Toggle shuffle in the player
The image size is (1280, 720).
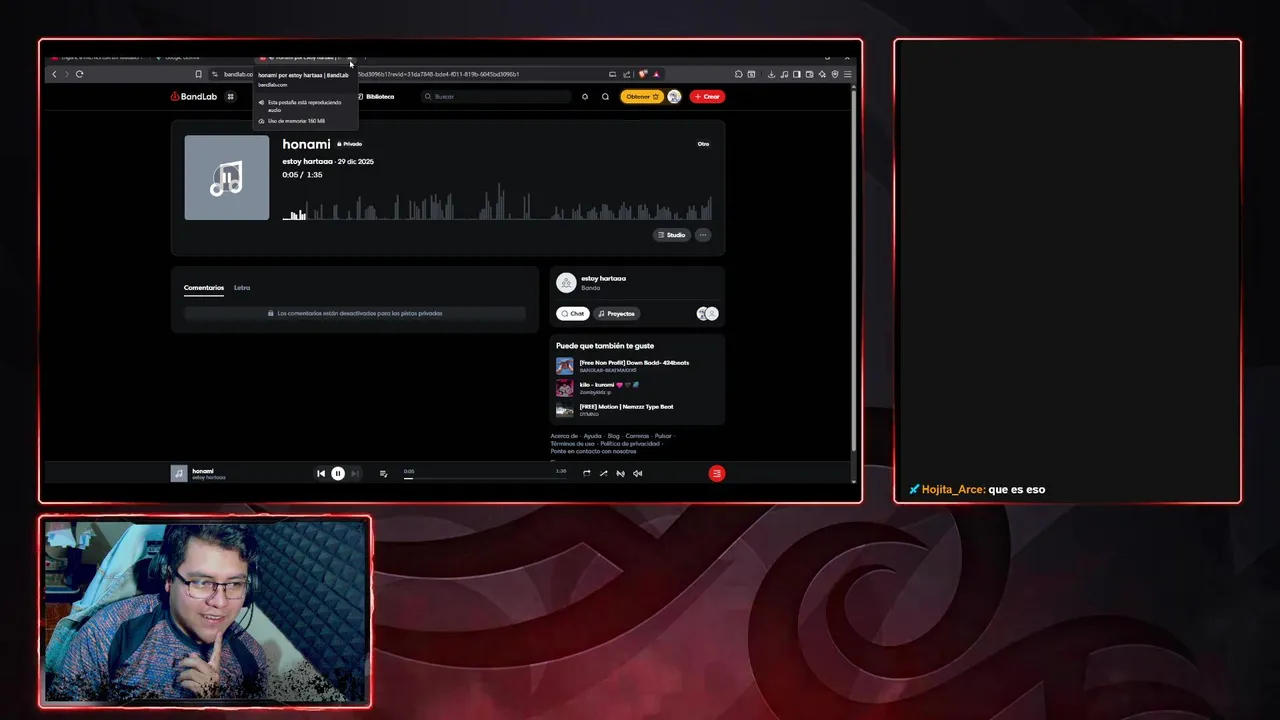603,474
